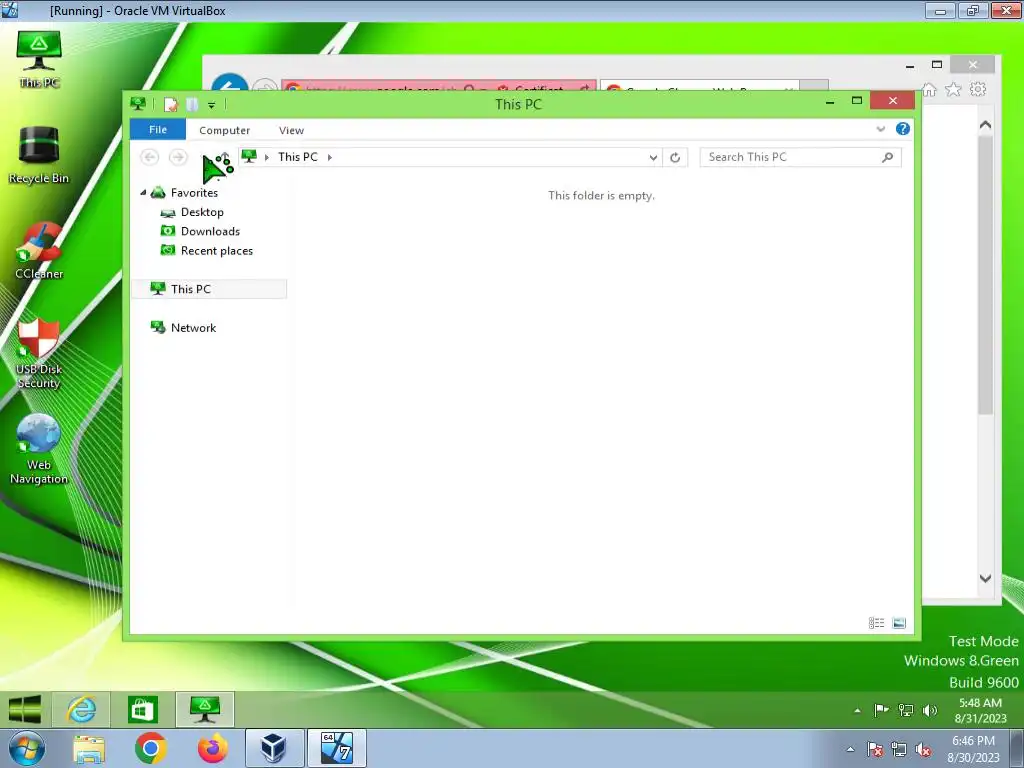Launch Firefox from host taskbar
The height and width of the screenshot is (768, 1024).
212,748
